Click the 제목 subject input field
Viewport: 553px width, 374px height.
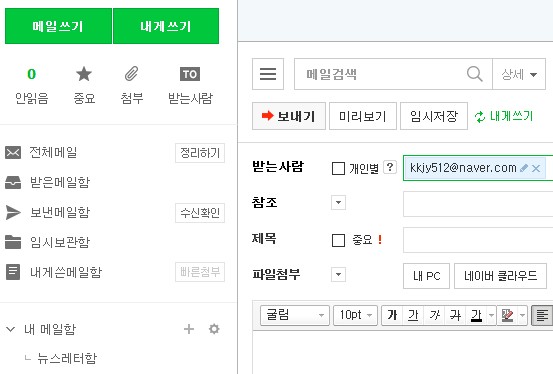pyautogui.click(x=478, y=240)
